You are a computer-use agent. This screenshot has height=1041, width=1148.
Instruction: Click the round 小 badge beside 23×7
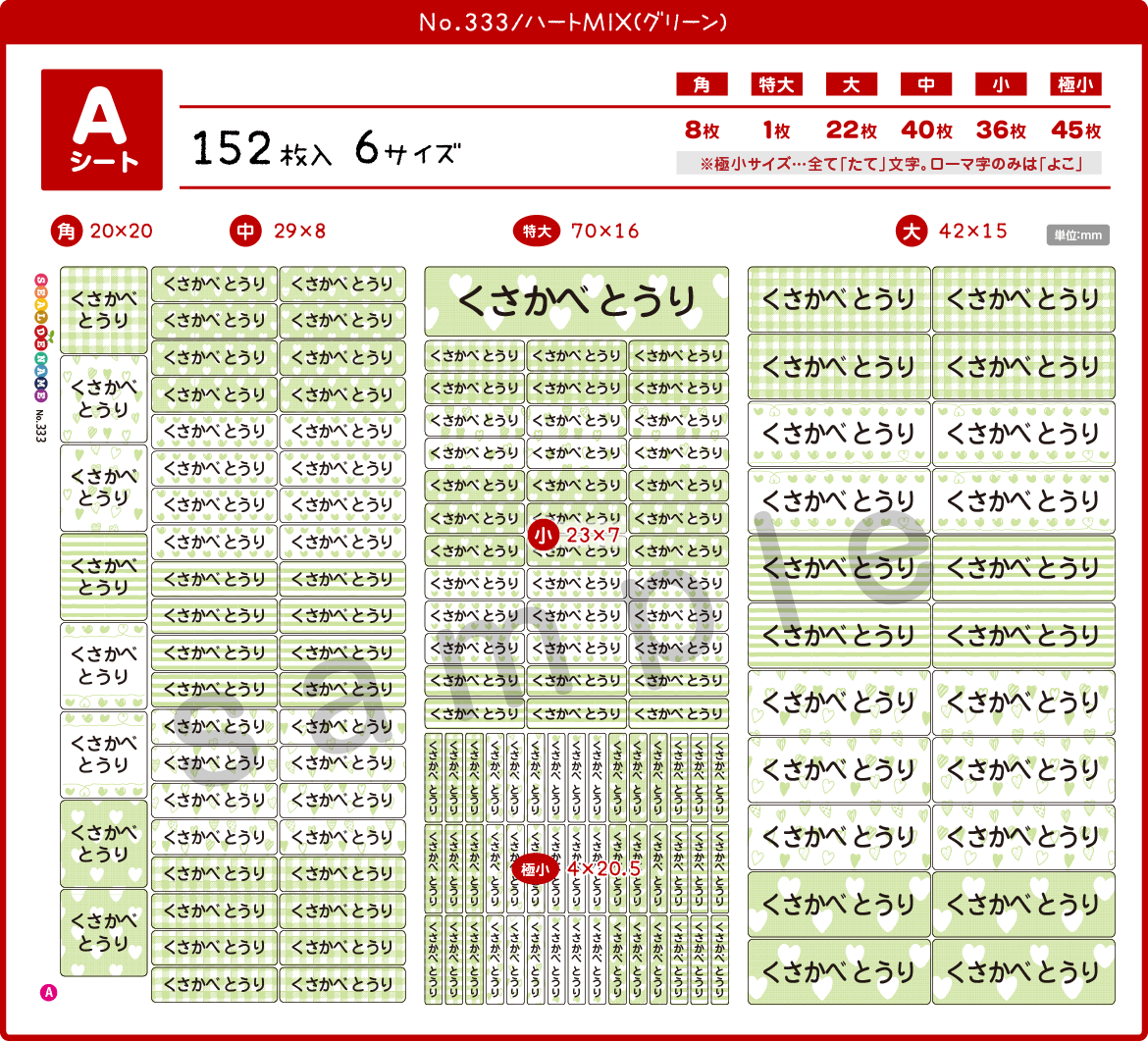tap(544, 535)
